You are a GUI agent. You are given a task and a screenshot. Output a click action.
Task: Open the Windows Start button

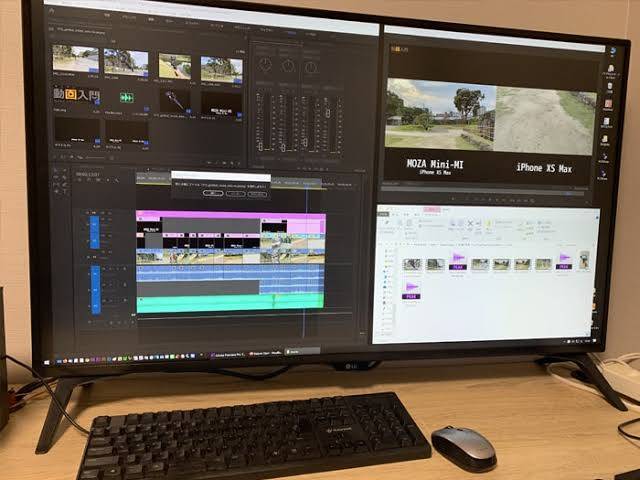point(47,362)
